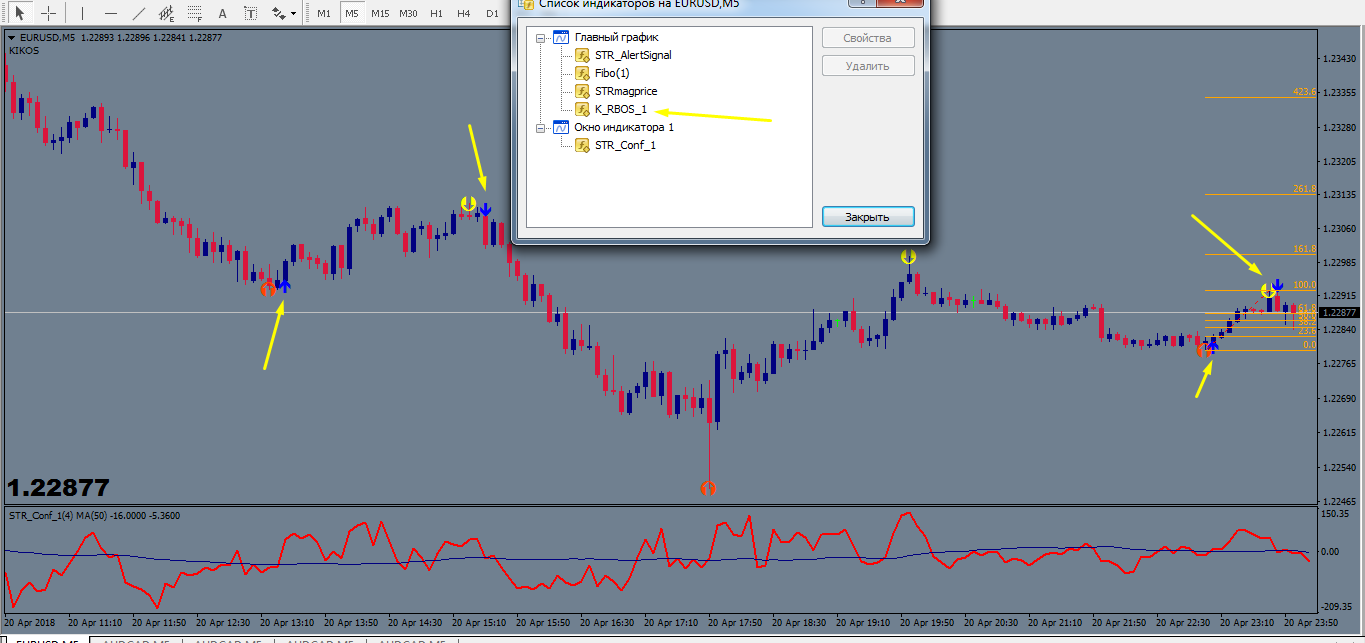Screen dimensions: 1365x643
Task: Pick the vertical line drawing tool
Action: click(83, 14)
